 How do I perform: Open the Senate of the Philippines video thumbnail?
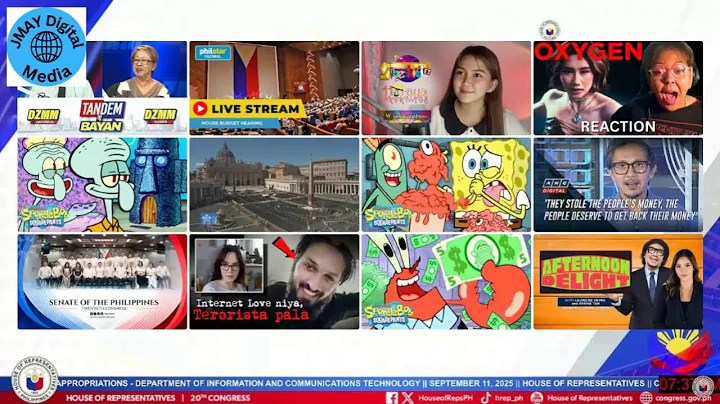pyautogui.click(x=102, y=282)
